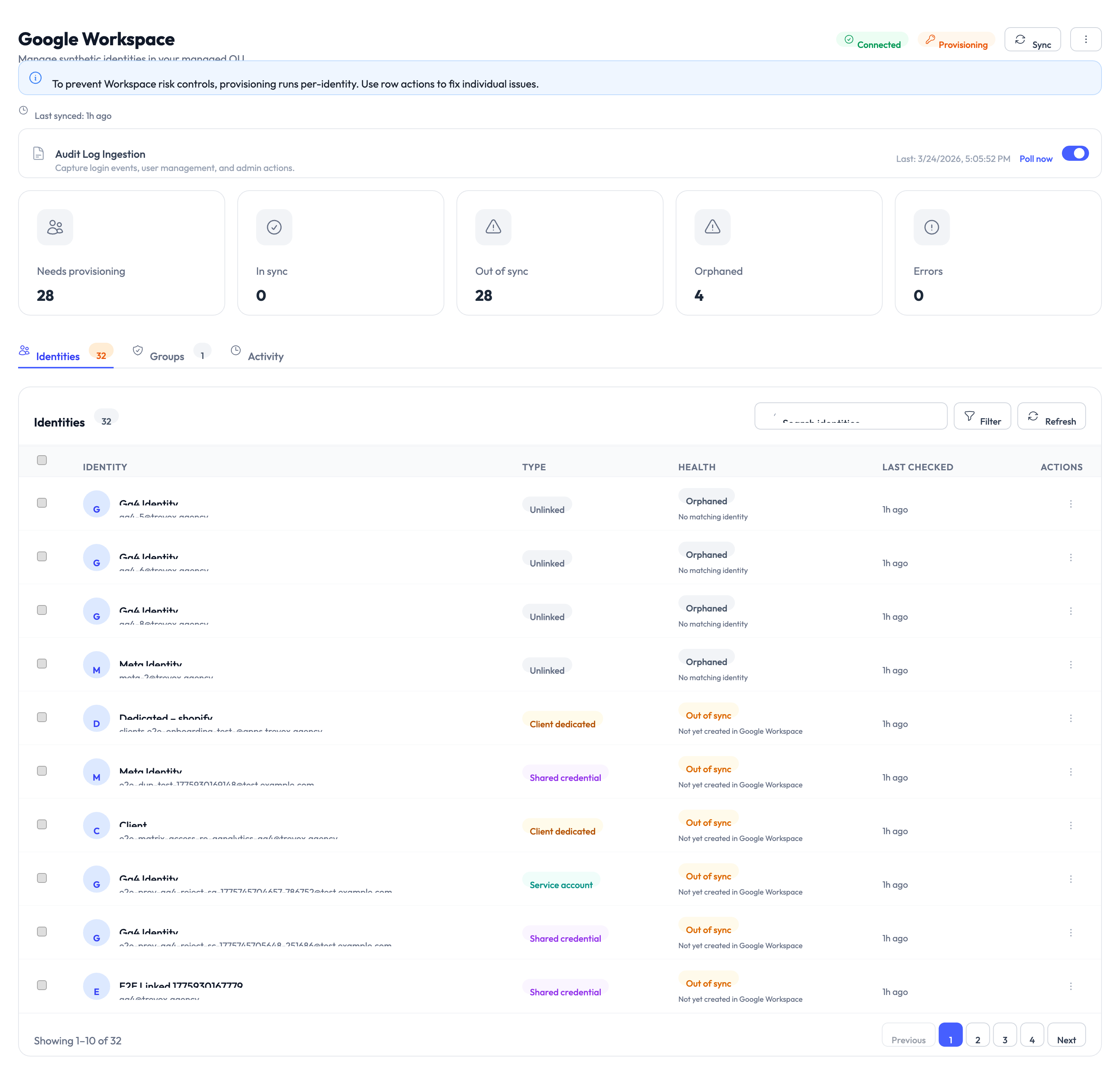Click the Out of sync warning icon card
The width and height of the screenshot is (1120, 1075).
point(492,227)
